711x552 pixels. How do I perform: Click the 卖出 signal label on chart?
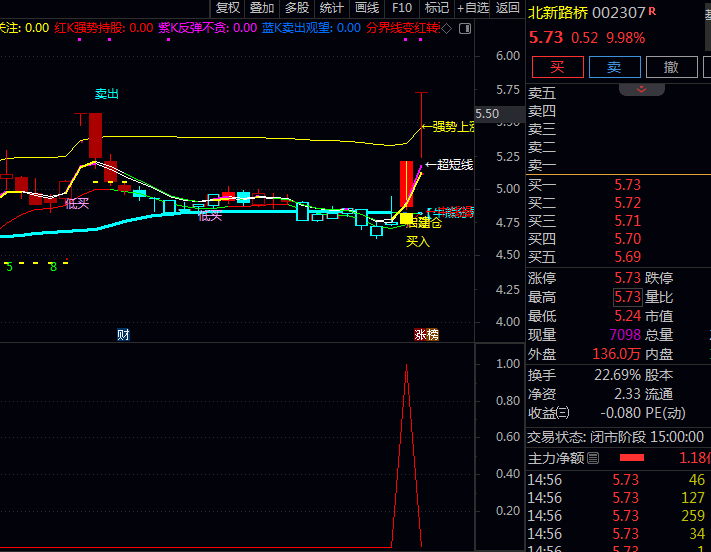[x=107, y=94]
